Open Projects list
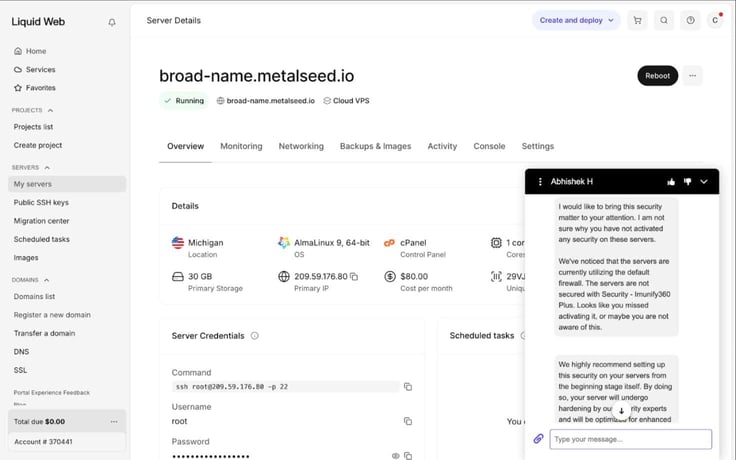 click(33, 127)
